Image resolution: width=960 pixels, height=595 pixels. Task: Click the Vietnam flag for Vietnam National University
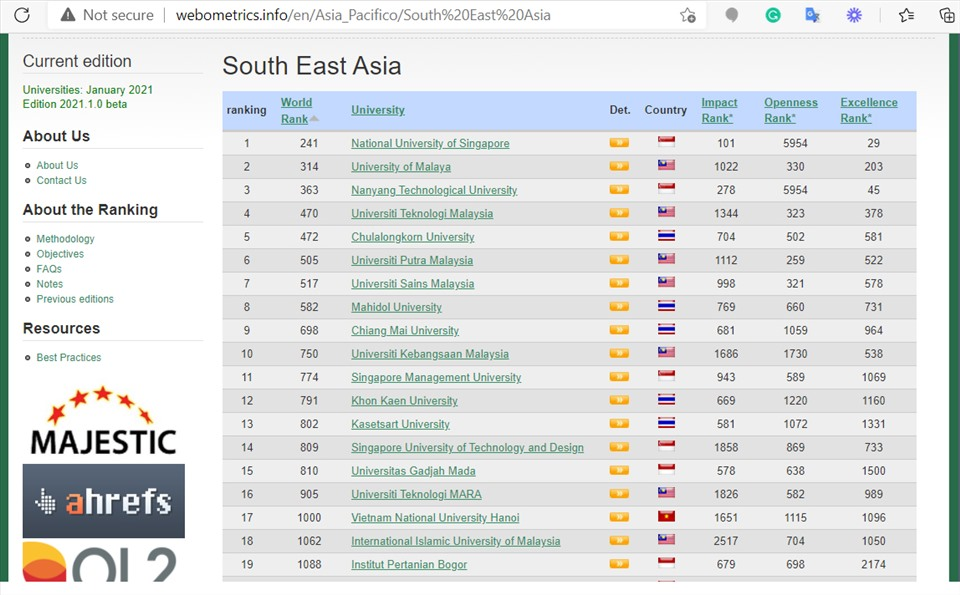(x=666, y=517)
